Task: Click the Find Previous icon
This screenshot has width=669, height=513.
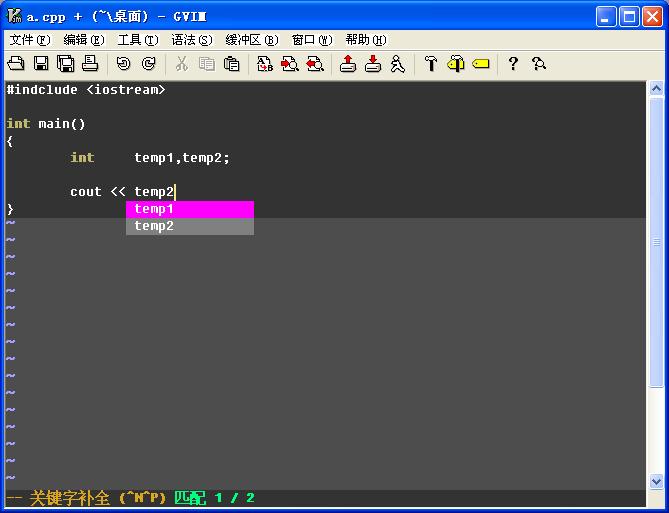Action: tap(315, 64)
